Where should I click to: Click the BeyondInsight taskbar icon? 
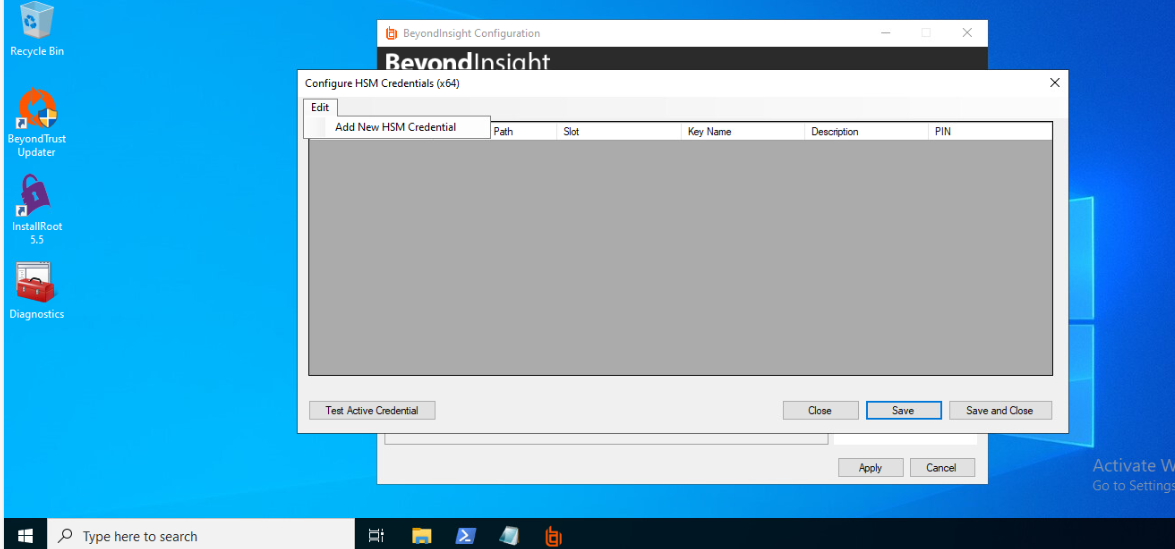pyautogui.click(x=553, y=536)
